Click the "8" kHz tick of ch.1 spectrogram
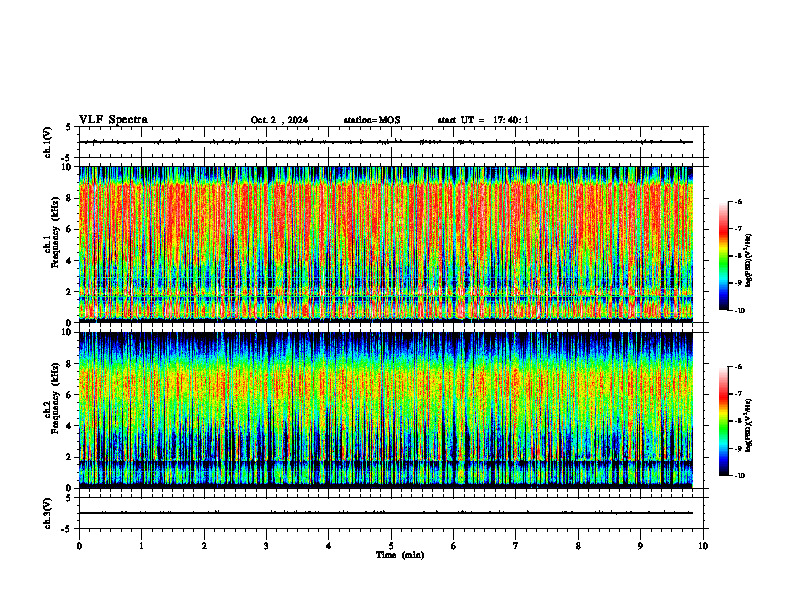Screen dimensions: 792x612 click(70, 198)
